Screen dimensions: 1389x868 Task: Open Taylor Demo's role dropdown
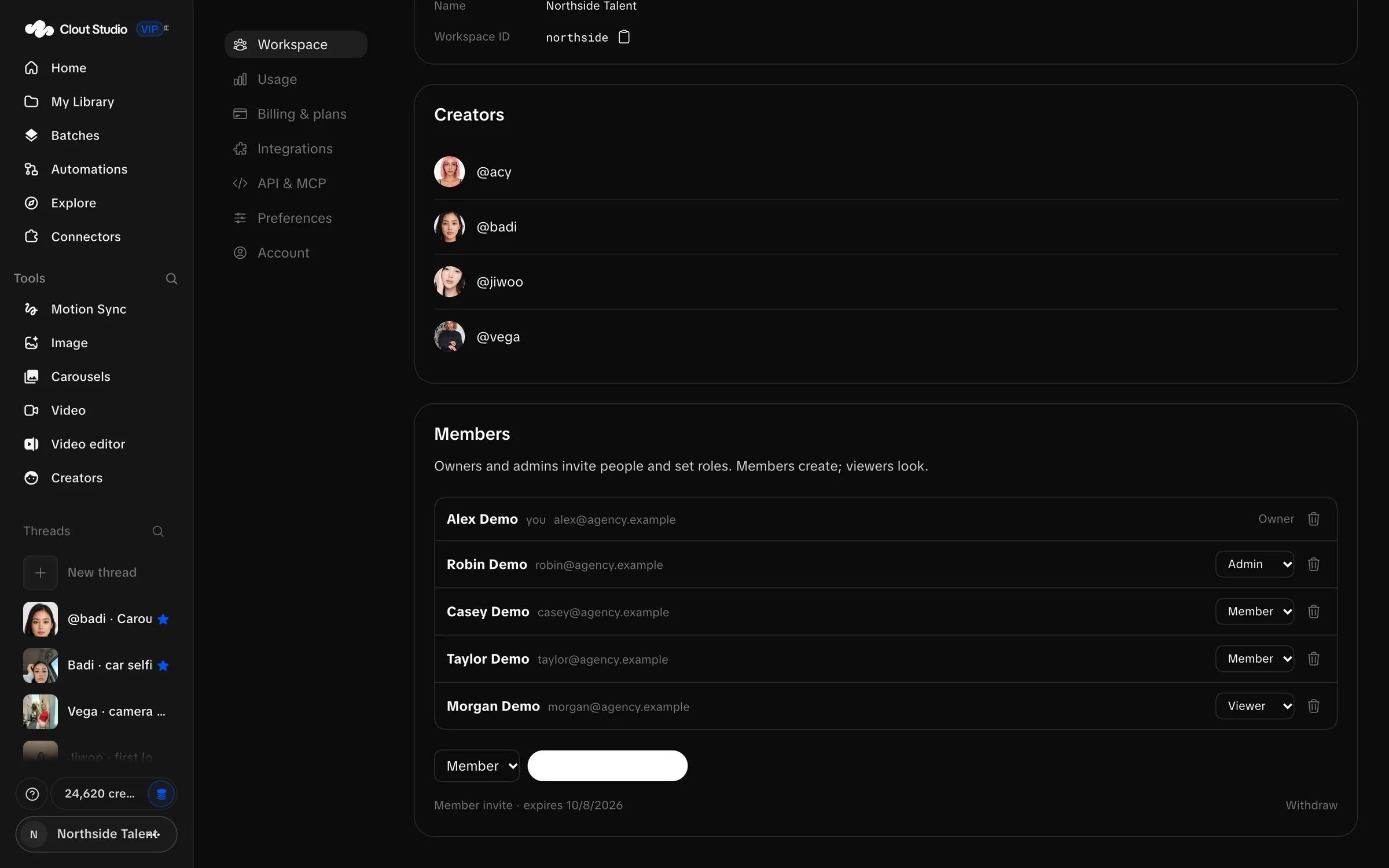1255,659
